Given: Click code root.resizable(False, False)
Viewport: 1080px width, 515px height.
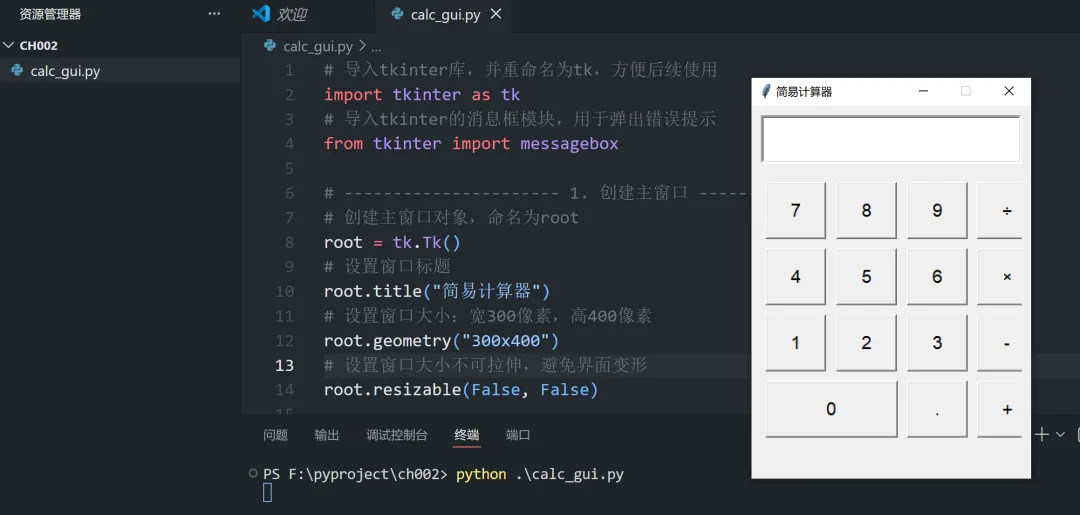Looking at the screenshot, I should pyautogui.click(x=461, y=390).
